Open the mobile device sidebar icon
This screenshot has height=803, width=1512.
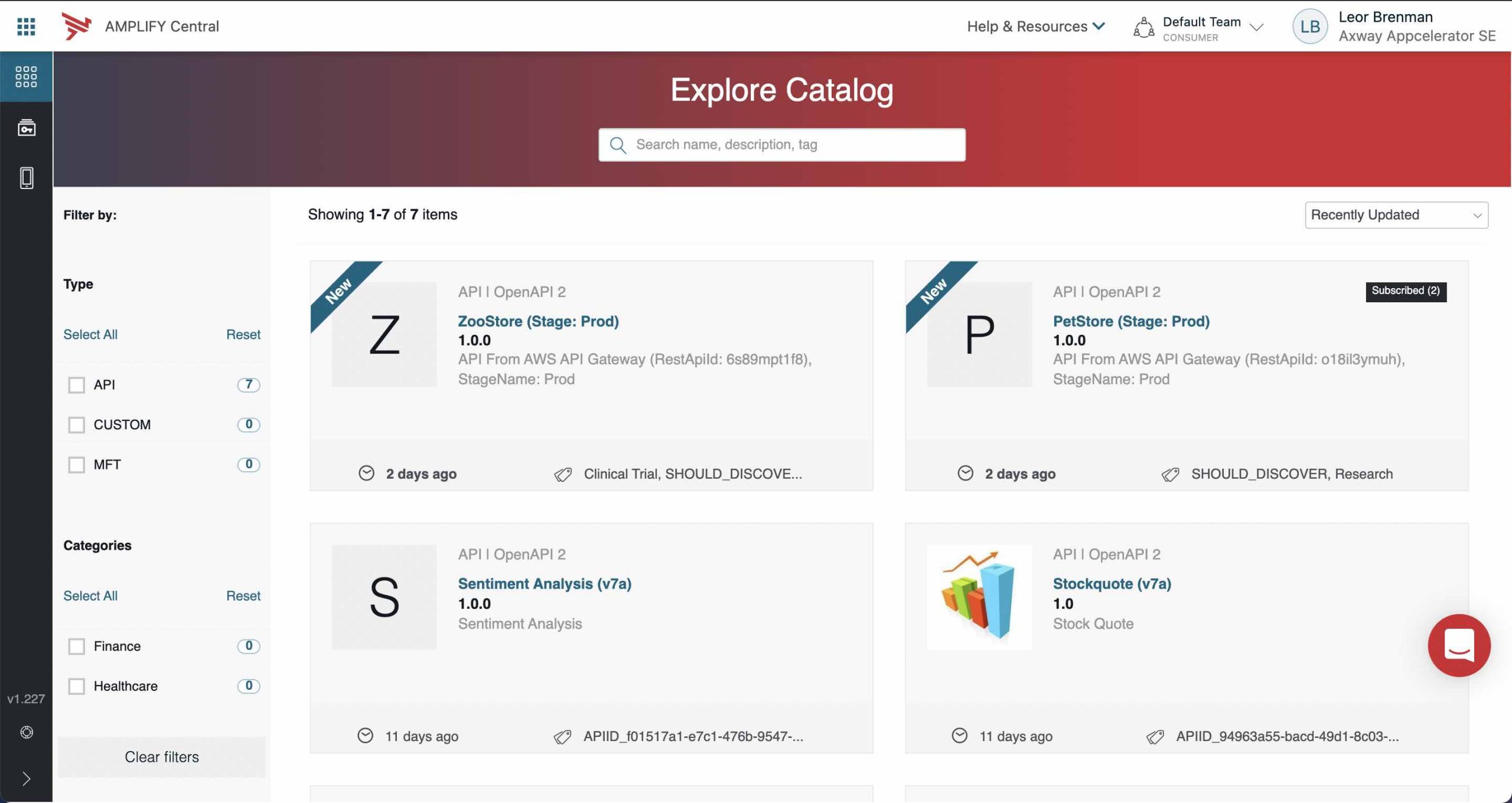click(x=26, y=178)
